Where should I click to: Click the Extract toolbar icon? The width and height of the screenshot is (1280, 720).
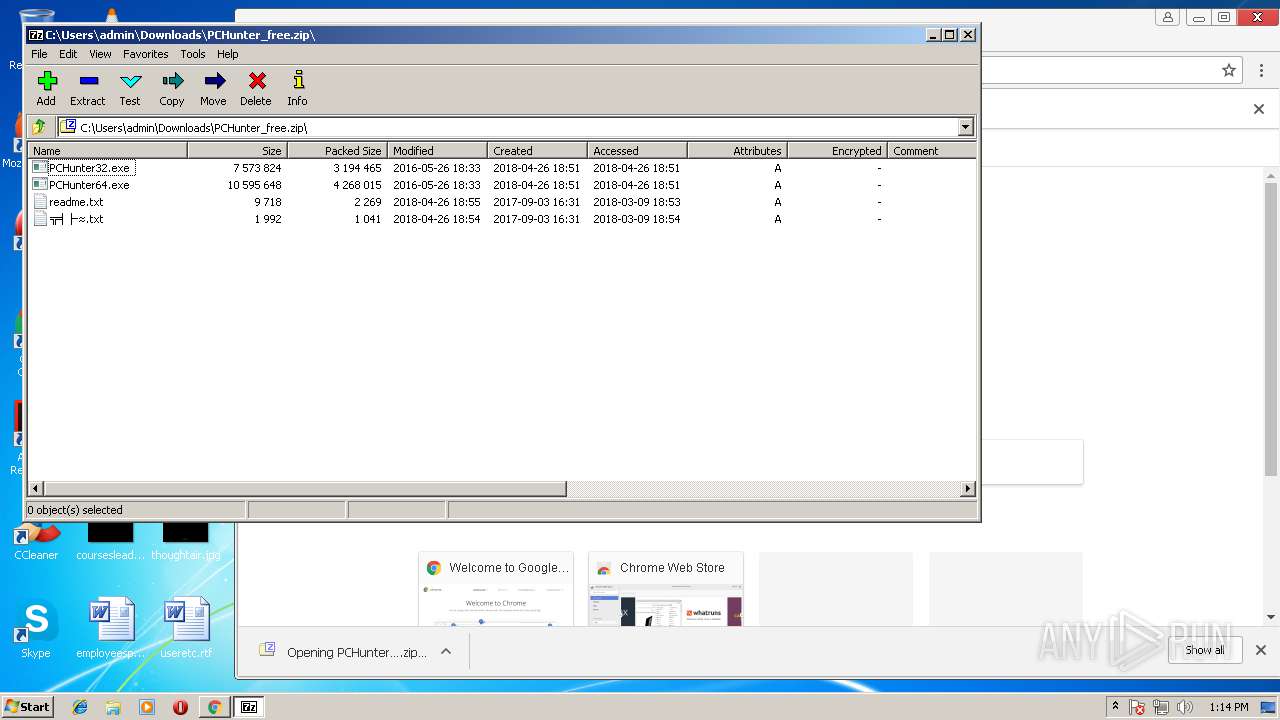click(x=88, y=88)
